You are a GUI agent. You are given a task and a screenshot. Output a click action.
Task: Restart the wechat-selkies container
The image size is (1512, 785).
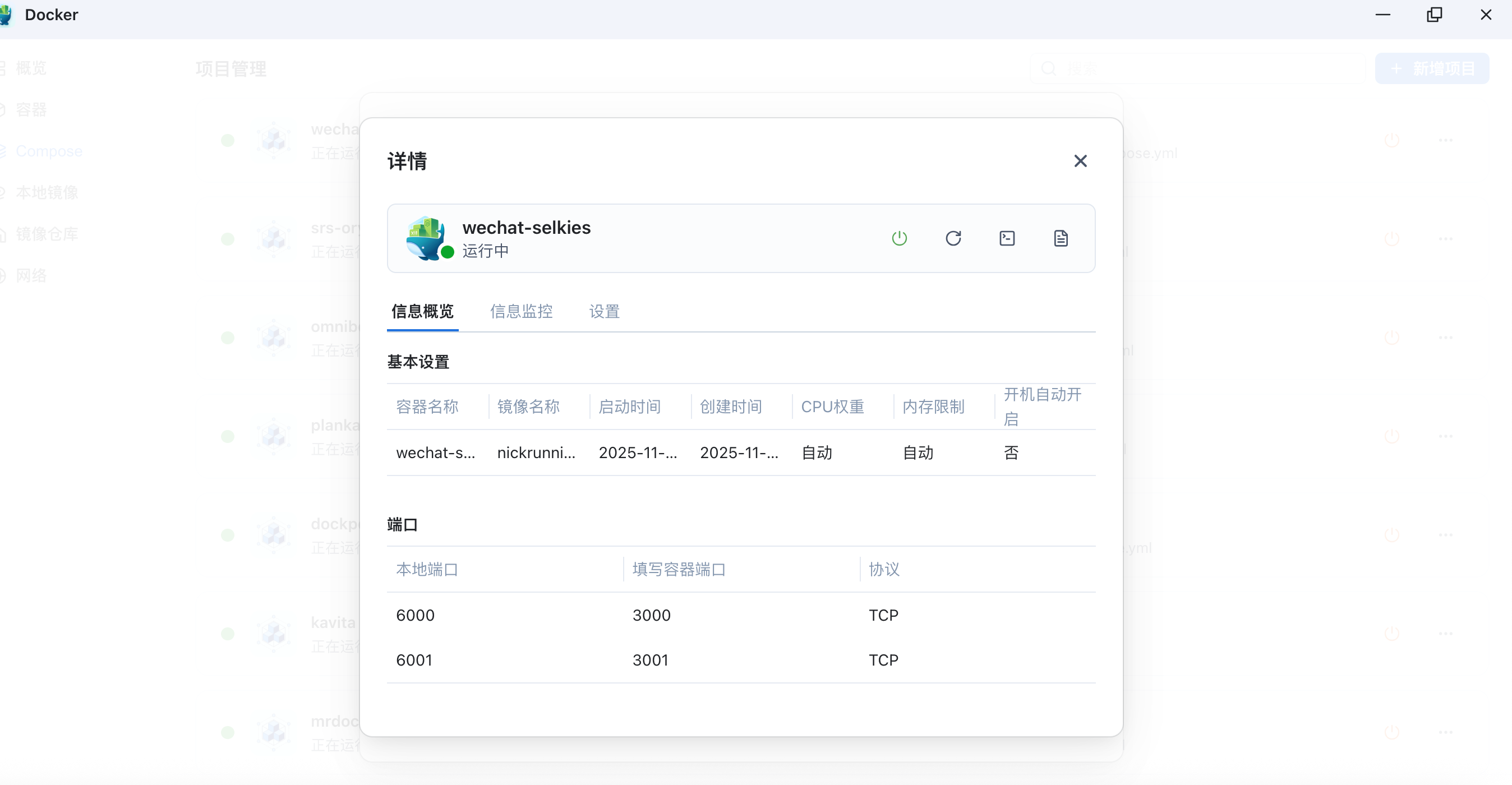pyautogui.click(x=953, y=238)
